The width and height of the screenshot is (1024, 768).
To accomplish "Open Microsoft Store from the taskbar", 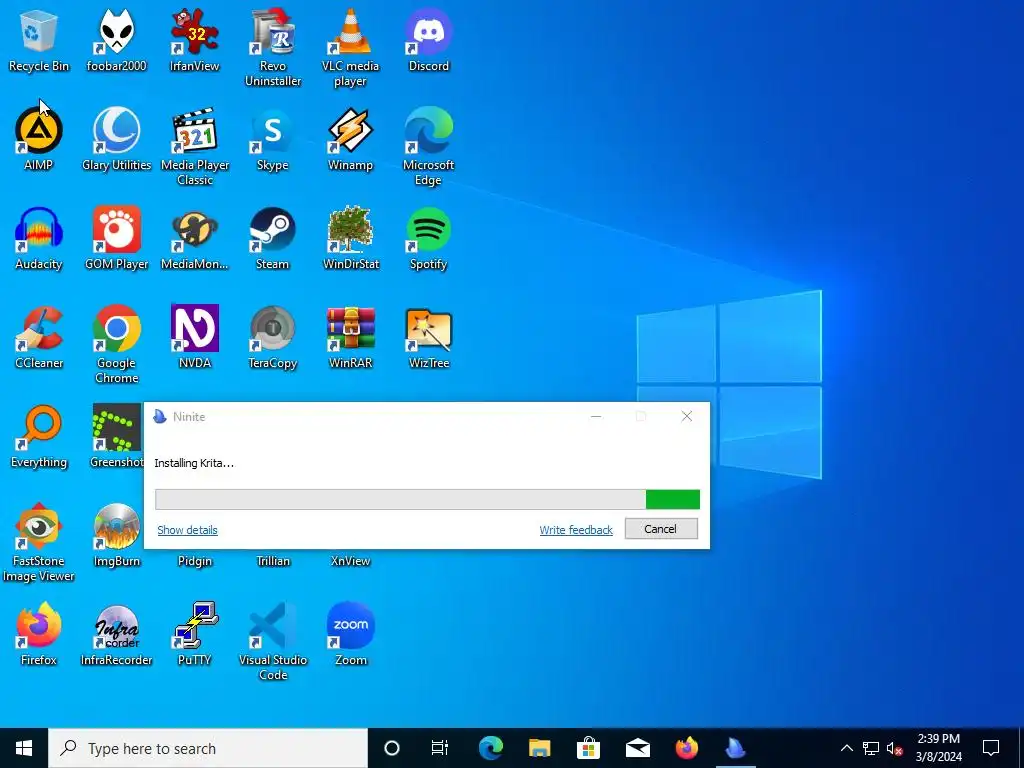I will click(x=588, y=748).
